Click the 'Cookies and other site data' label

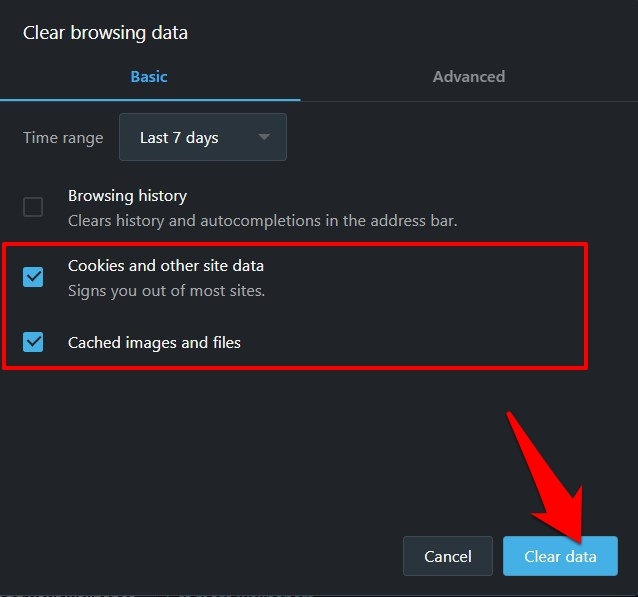[166, 266]
